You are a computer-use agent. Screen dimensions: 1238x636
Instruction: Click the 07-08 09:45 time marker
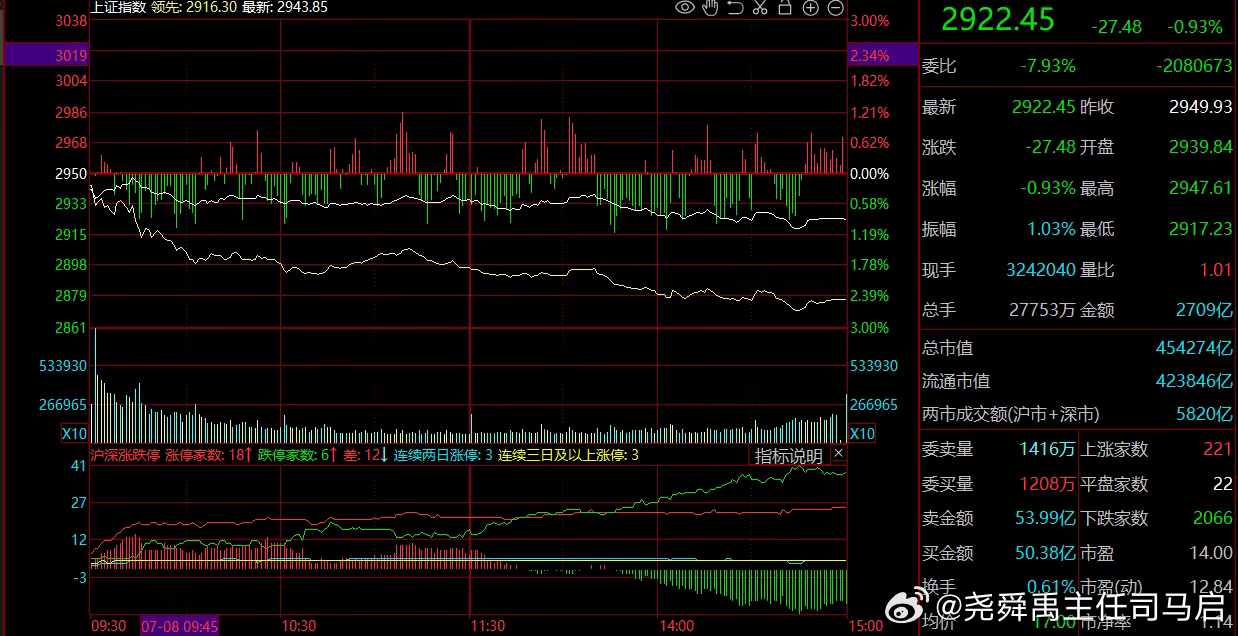pos(179,626)
